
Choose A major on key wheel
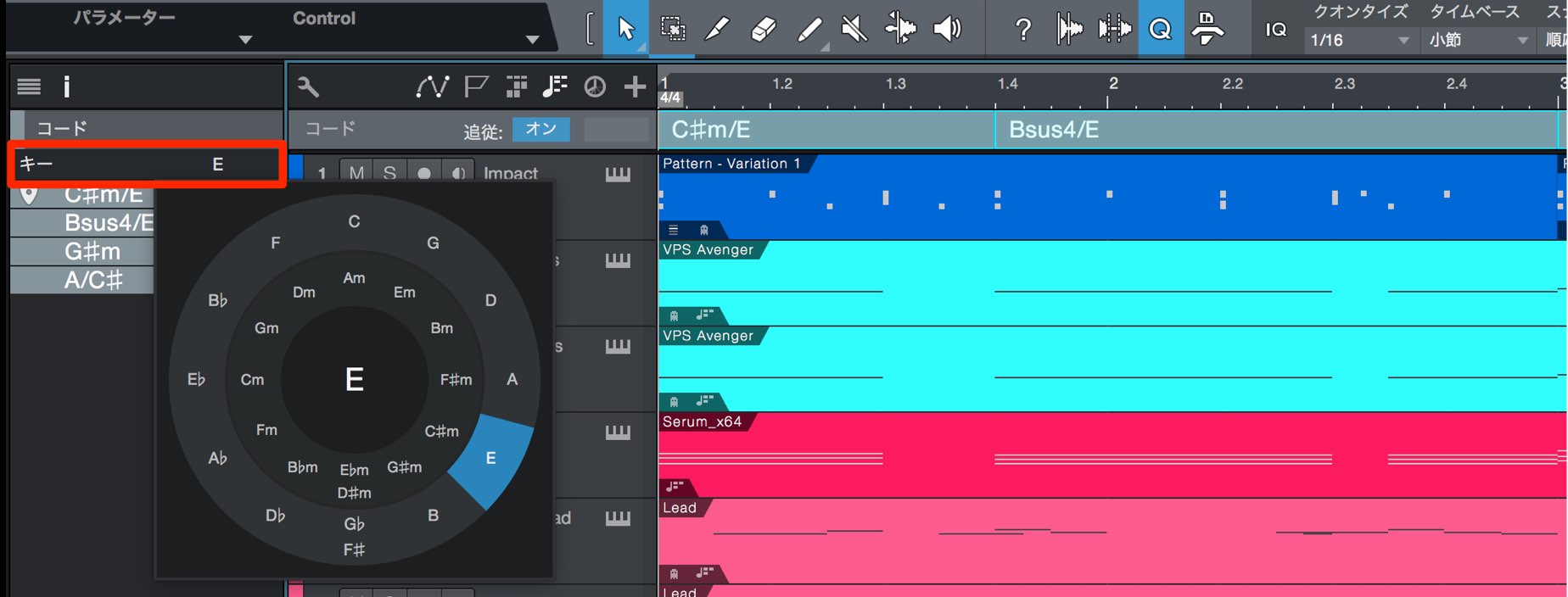[512, 379]
